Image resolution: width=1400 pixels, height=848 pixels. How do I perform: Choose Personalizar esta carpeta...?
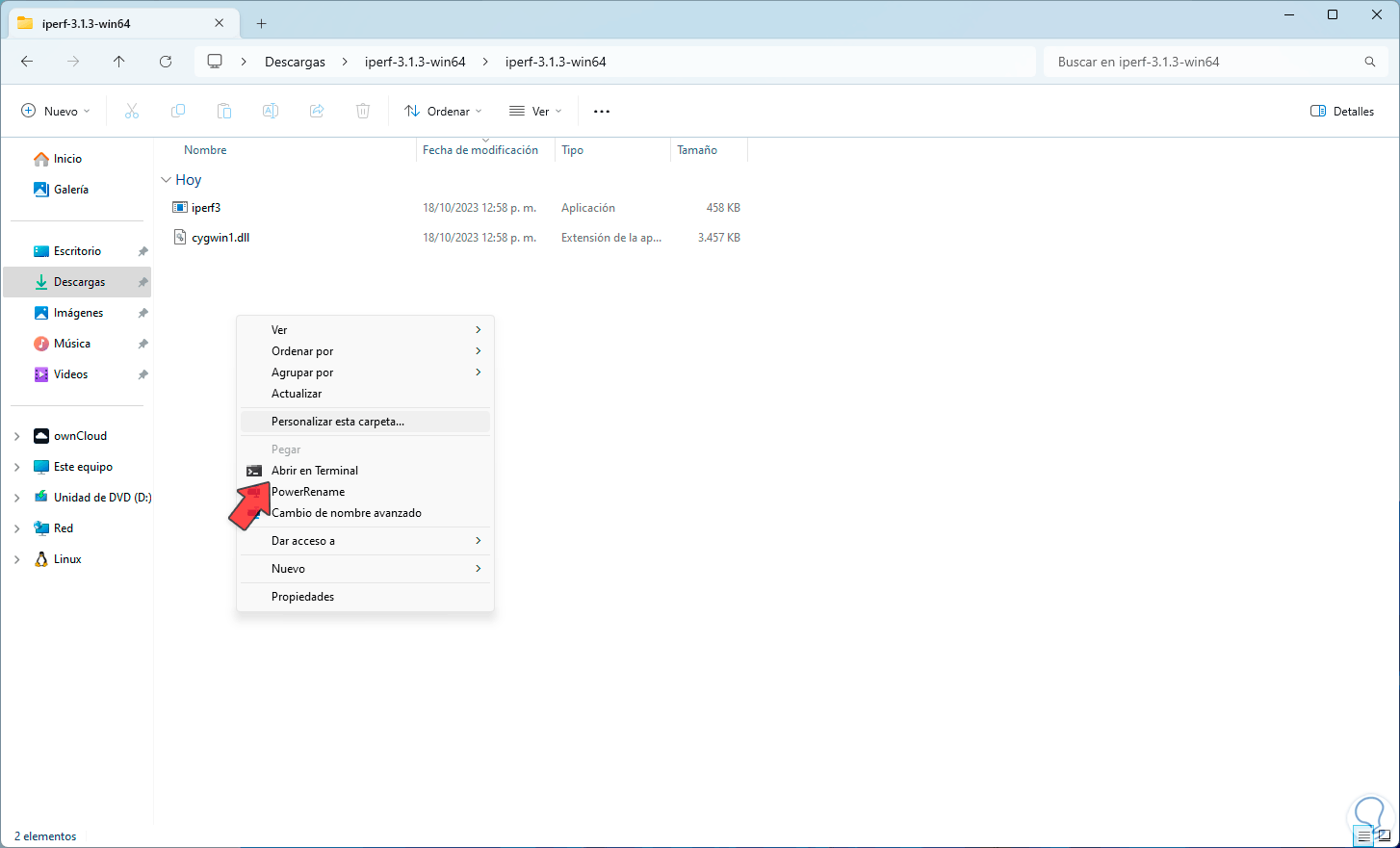point(365,422)
